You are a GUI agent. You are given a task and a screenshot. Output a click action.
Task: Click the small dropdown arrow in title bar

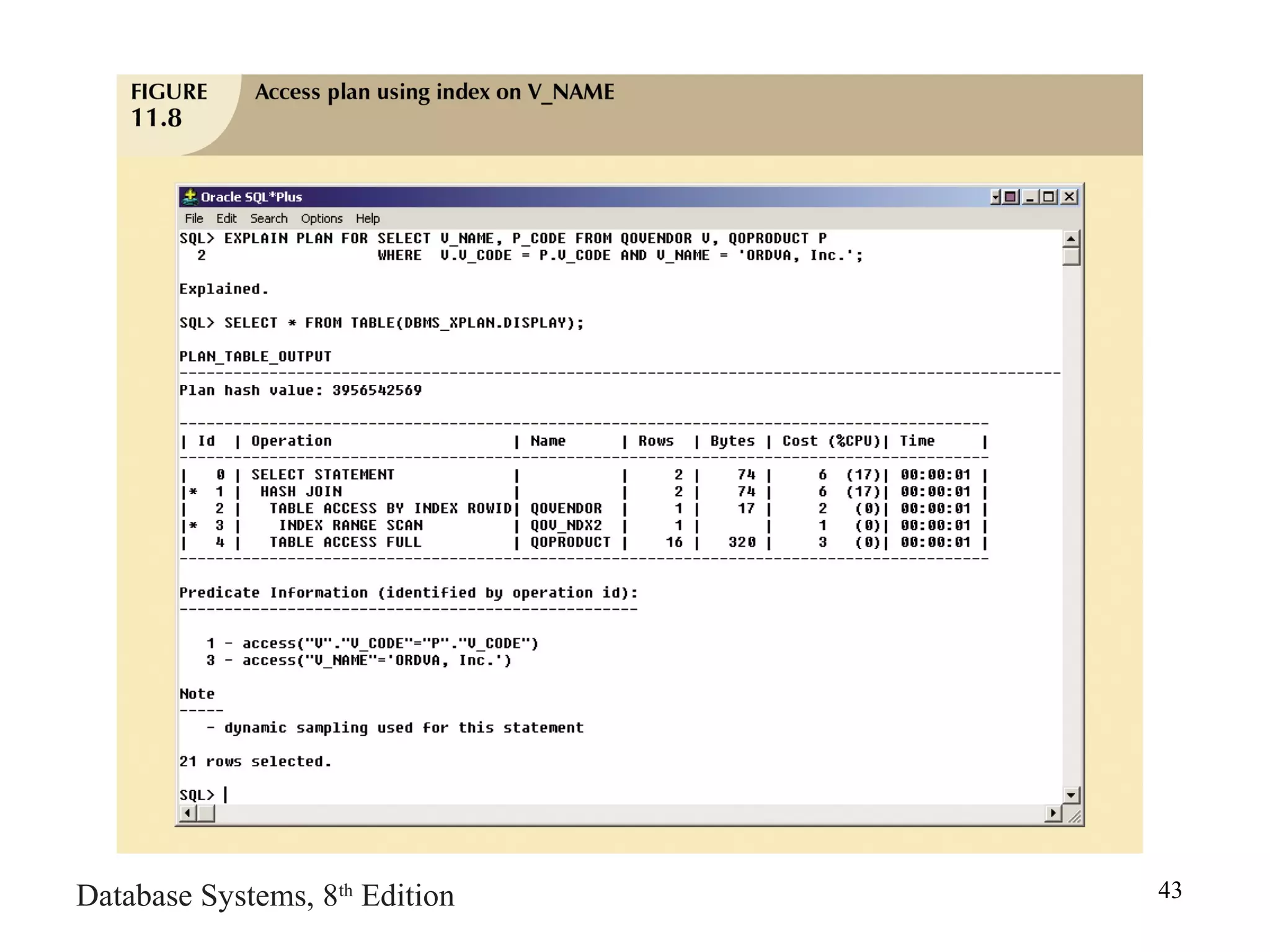995,197
